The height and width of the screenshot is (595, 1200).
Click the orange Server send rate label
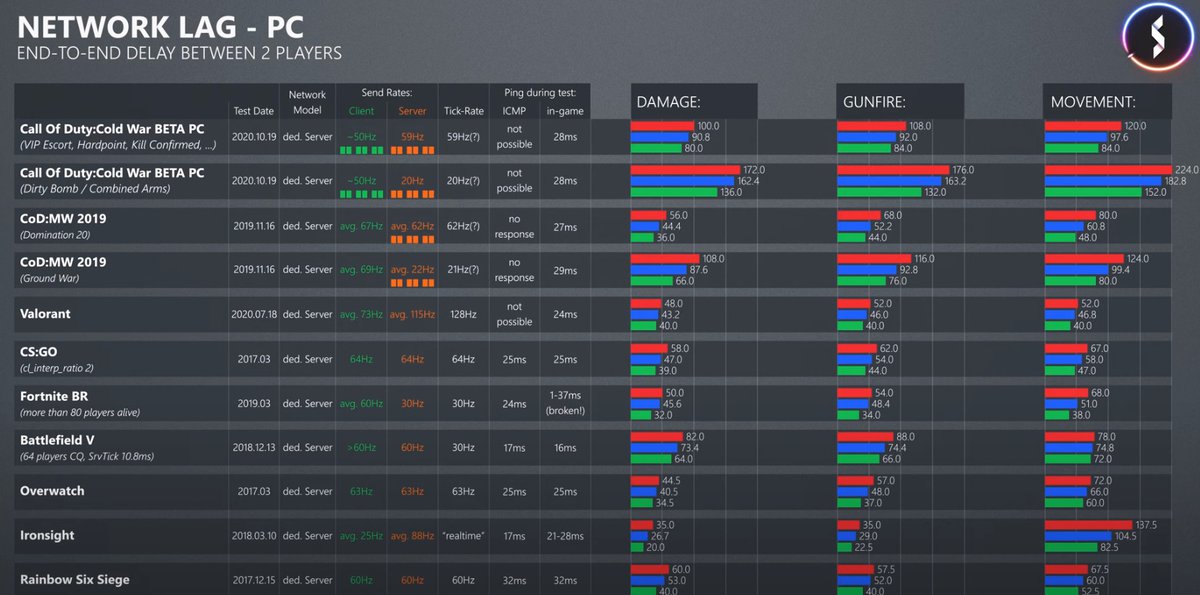[411, 111]
